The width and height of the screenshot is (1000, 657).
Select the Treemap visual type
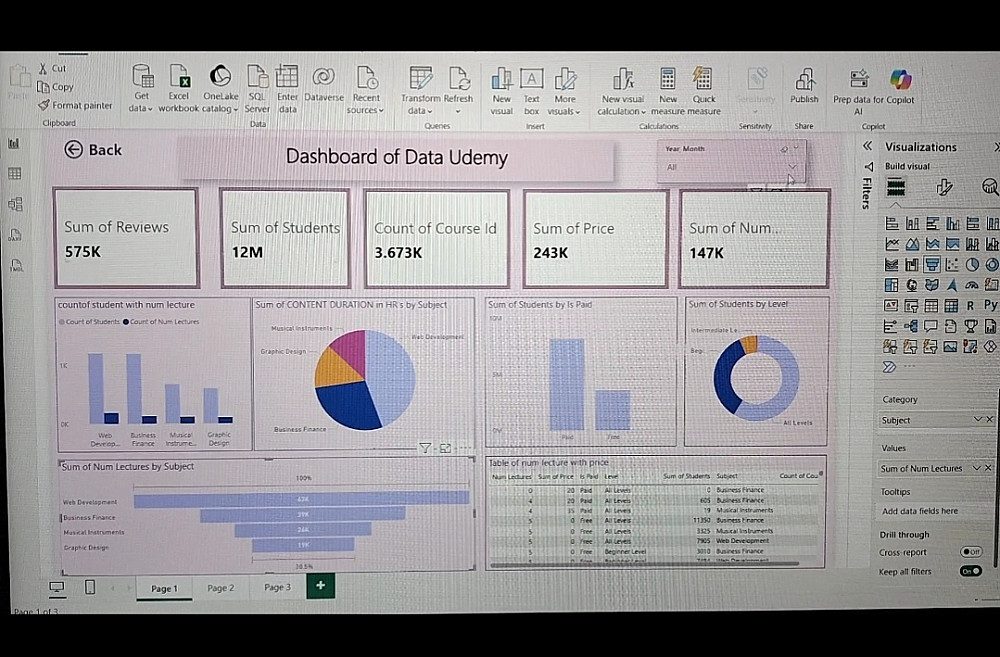892,285
